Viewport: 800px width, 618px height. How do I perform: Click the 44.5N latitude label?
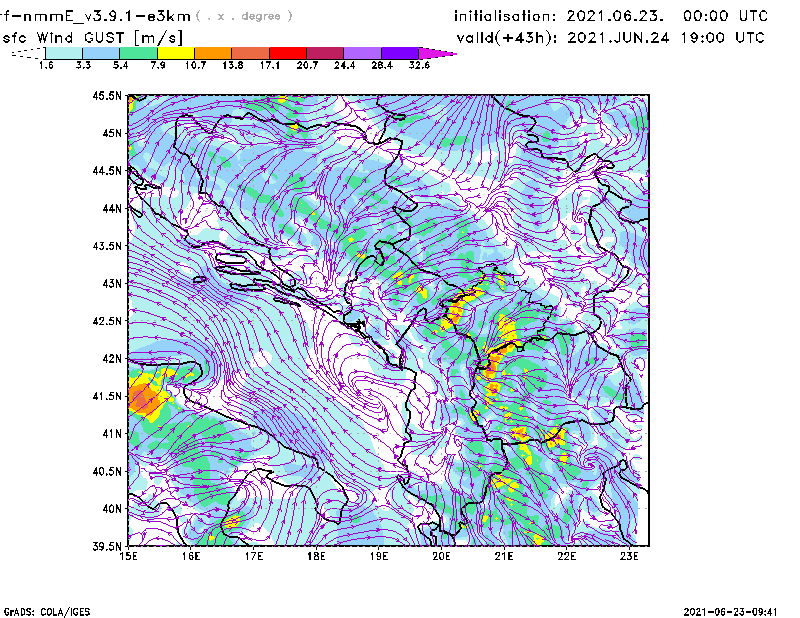coord(107,170)
